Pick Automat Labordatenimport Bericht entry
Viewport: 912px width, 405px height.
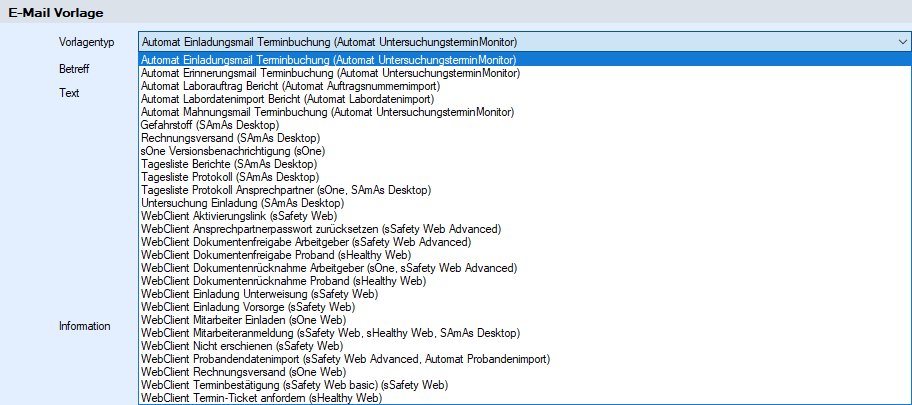pos(525,99)
